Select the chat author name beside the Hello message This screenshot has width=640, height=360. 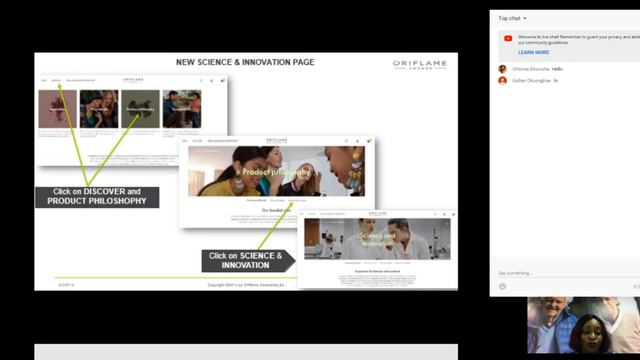click(x=531, y=69)
